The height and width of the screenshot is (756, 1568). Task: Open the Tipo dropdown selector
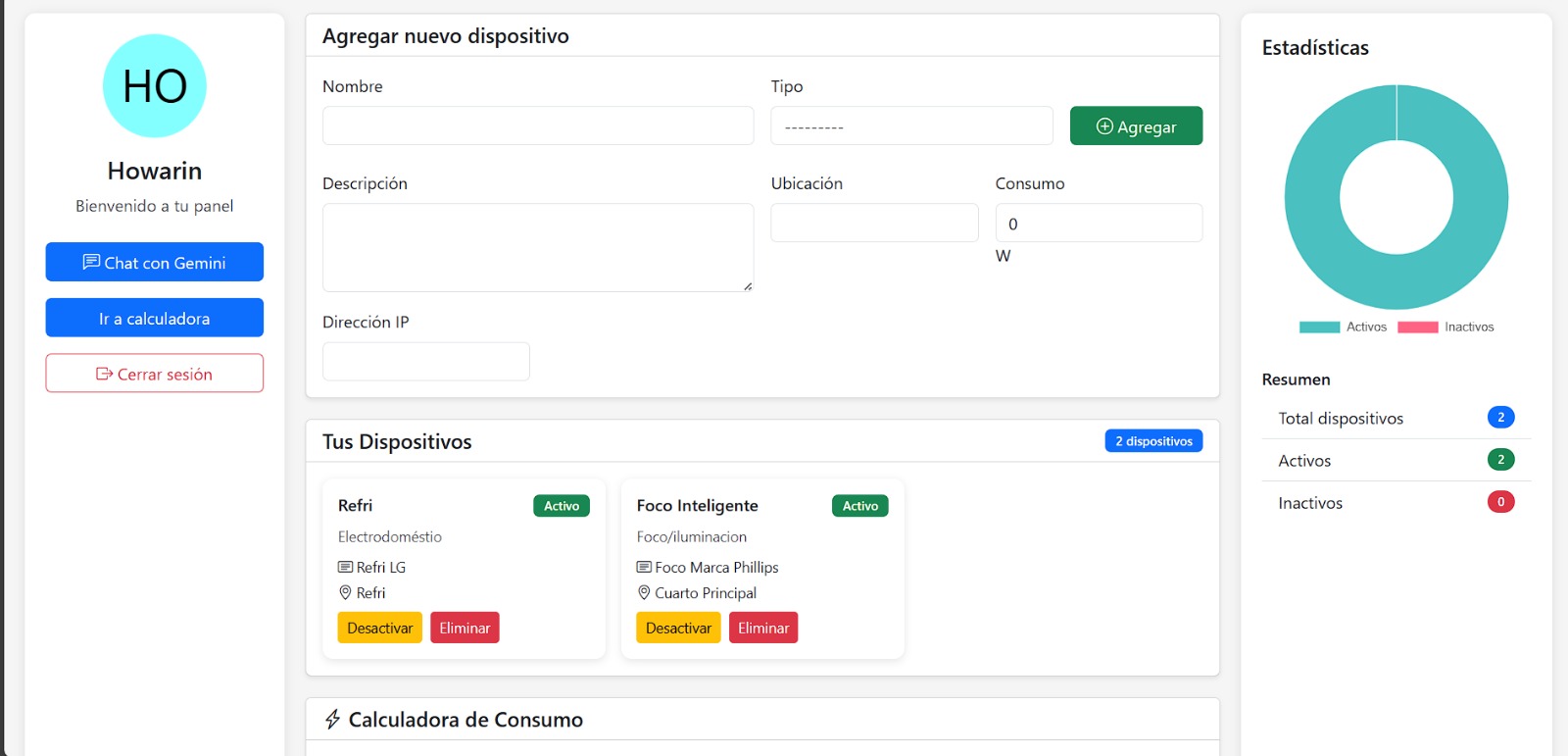[x=911, y=126]
